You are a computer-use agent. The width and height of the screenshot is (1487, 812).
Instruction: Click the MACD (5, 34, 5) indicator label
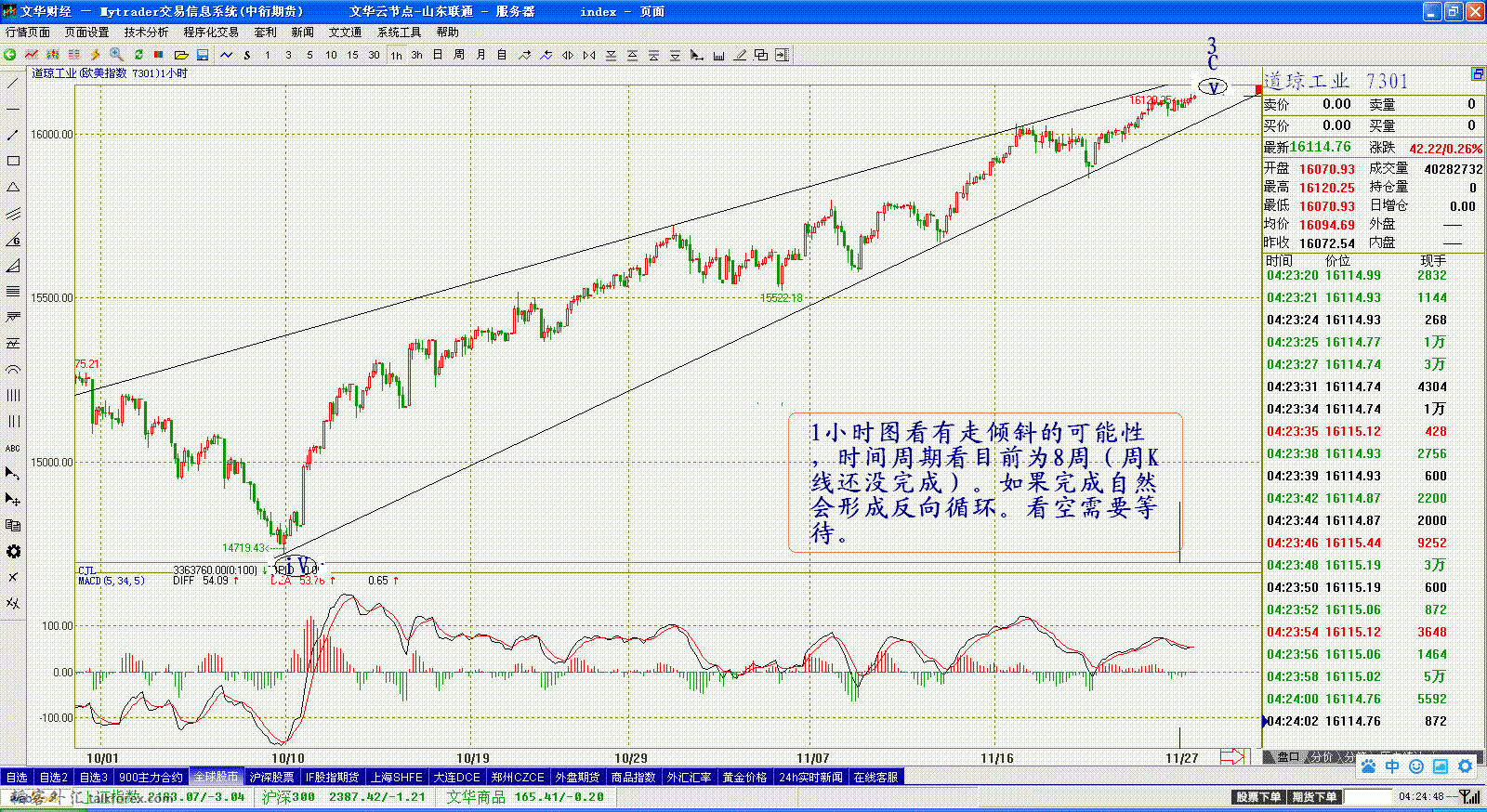coord(111,581)
